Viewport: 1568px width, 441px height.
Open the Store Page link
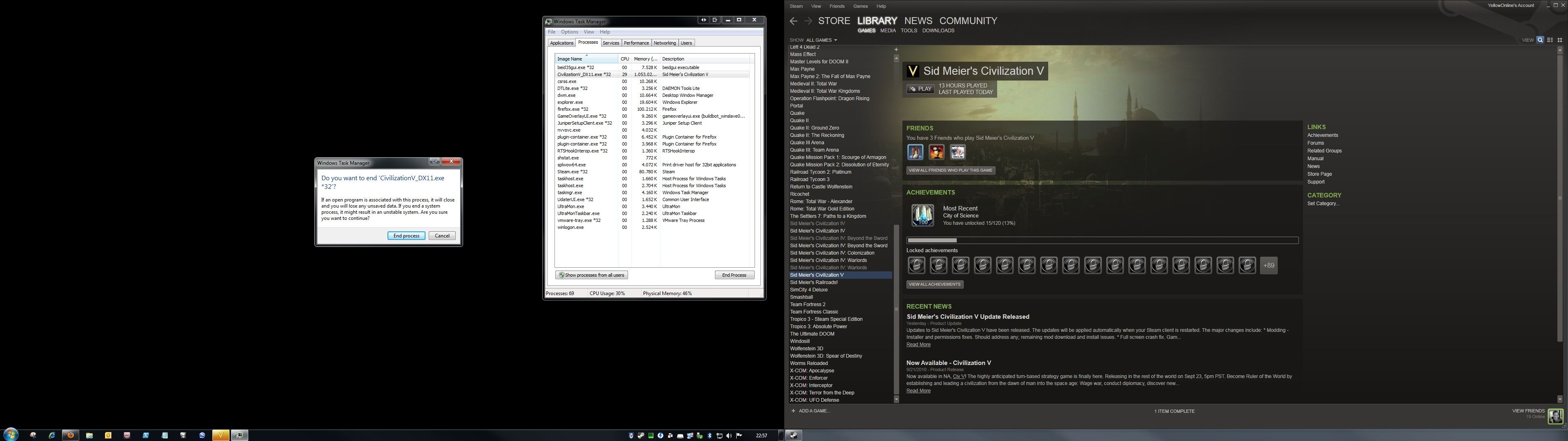coord(1320,174)
